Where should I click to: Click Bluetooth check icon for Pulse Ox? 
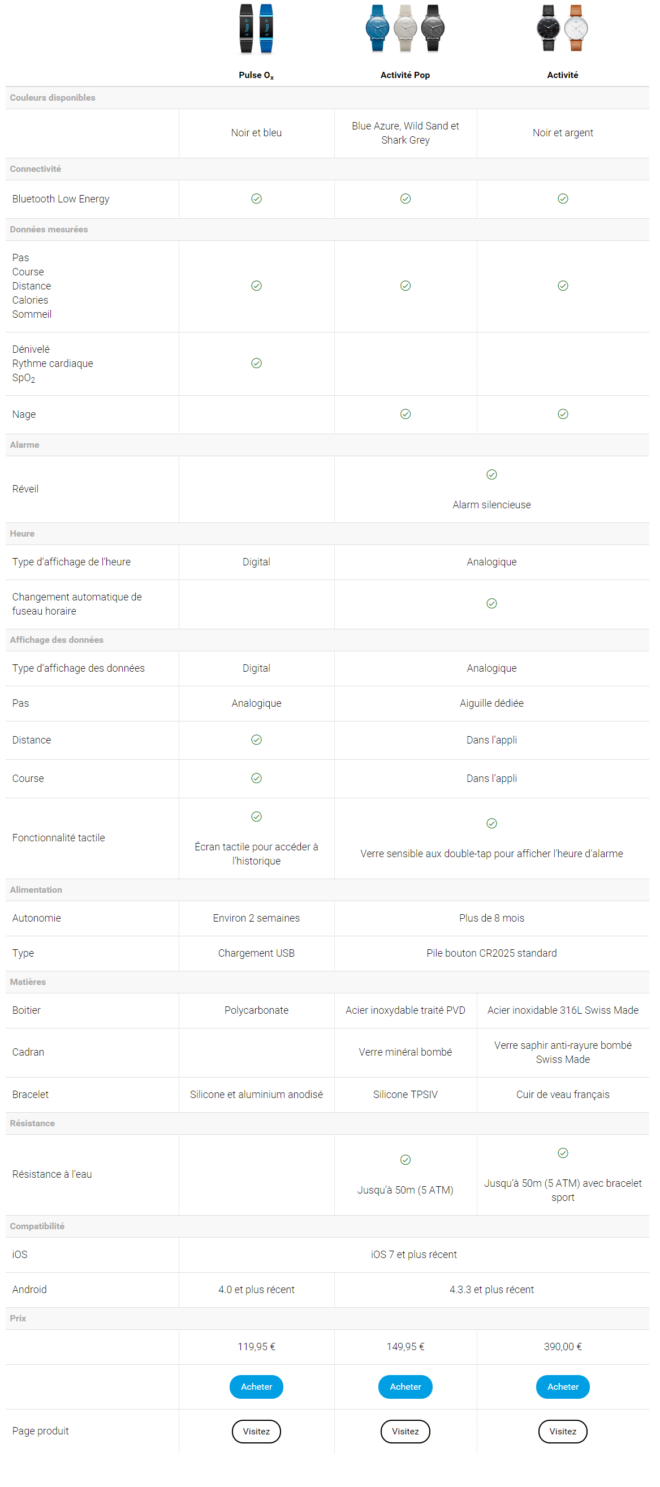pyautogui.click(x=256, y=198)
